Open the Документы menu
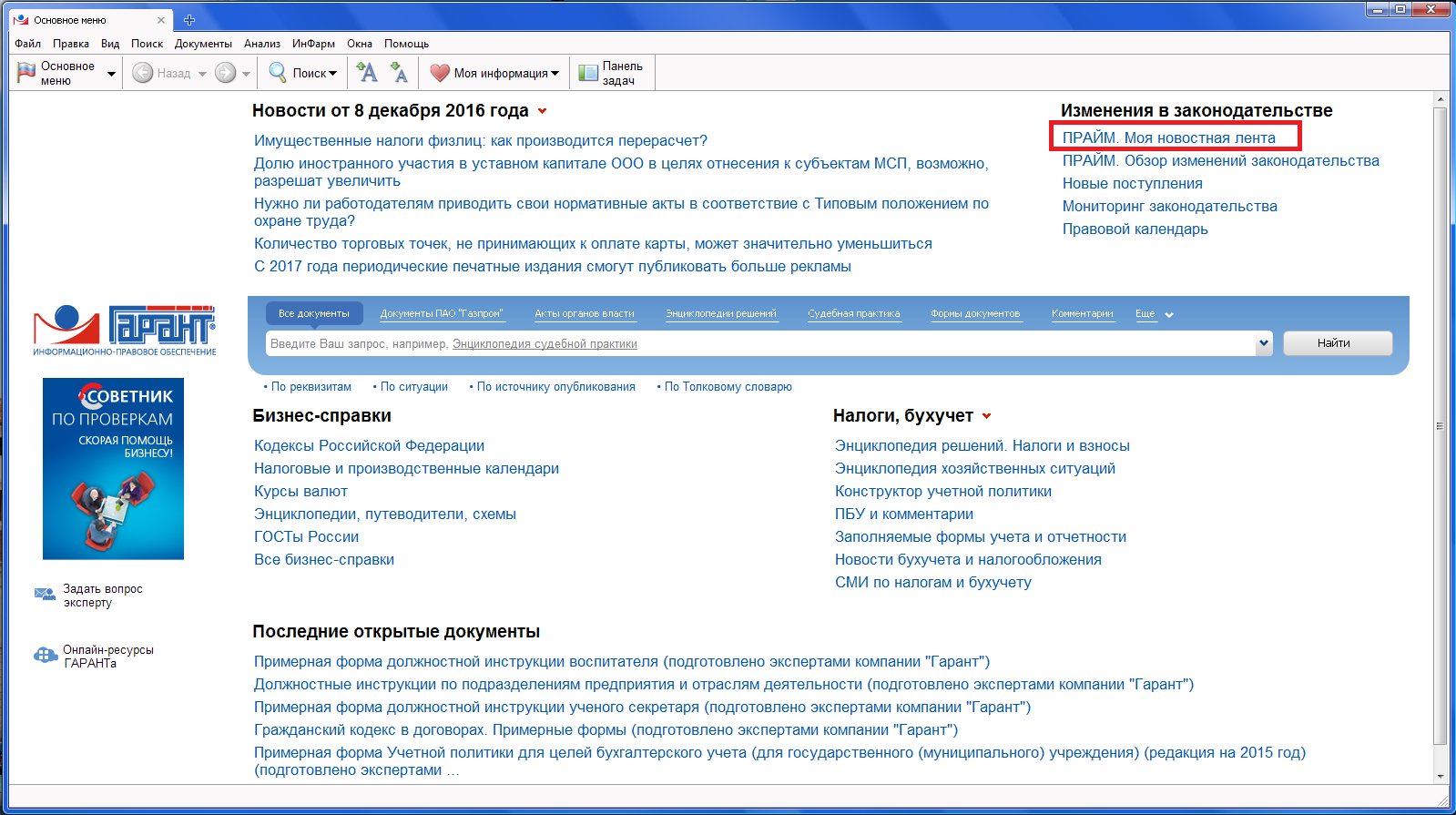The height and width of the screenshot is (815, 1456). 203,44
